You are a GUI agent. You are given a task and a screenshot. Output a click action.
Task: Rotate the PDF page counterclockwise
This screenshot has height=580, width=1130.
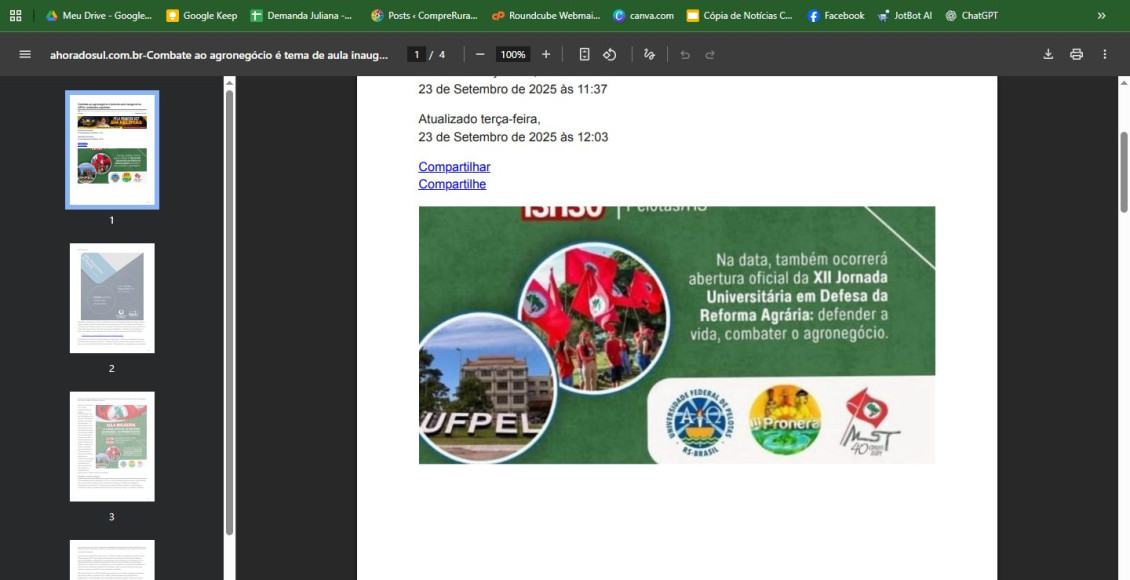click(610, 54)
